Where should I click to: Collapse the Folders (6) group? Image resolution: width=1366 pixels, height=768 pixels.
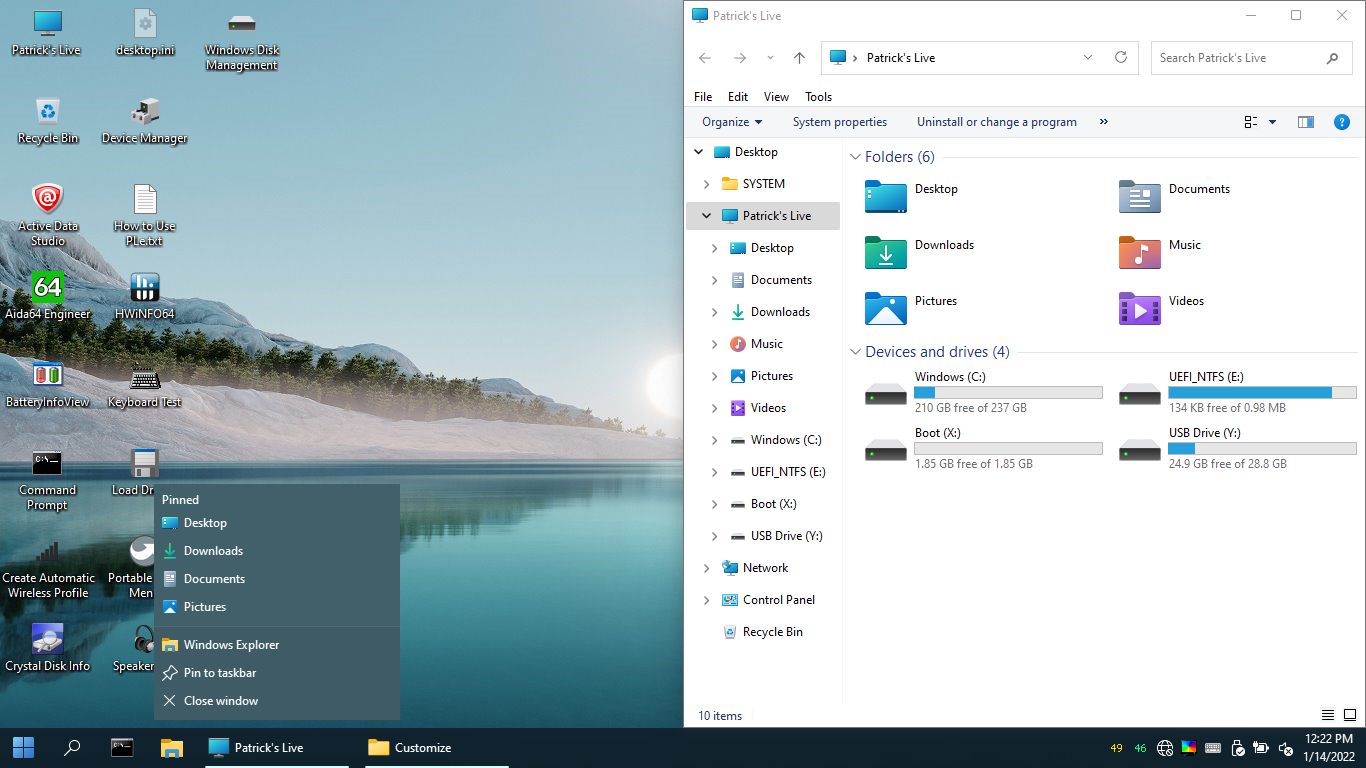855,157
